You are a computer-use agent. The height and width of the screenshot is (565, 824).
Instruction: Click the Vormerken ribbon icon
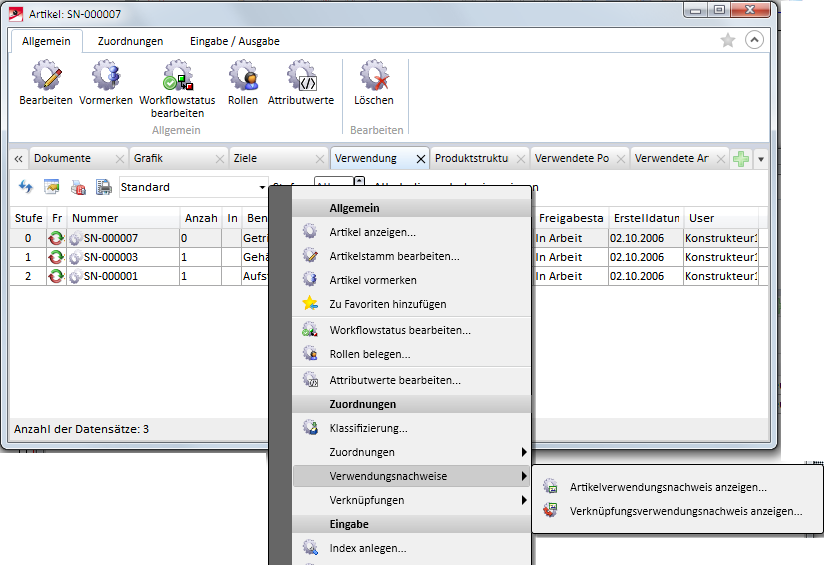[x=106, y=77]
